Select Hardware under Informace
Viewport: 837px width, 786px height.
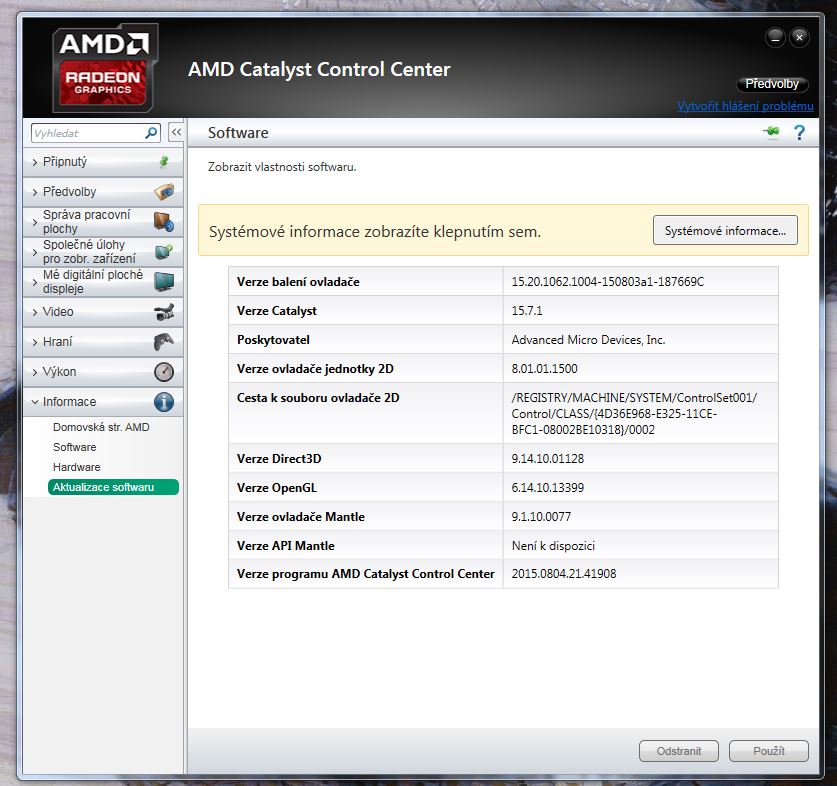click(77, 467)
